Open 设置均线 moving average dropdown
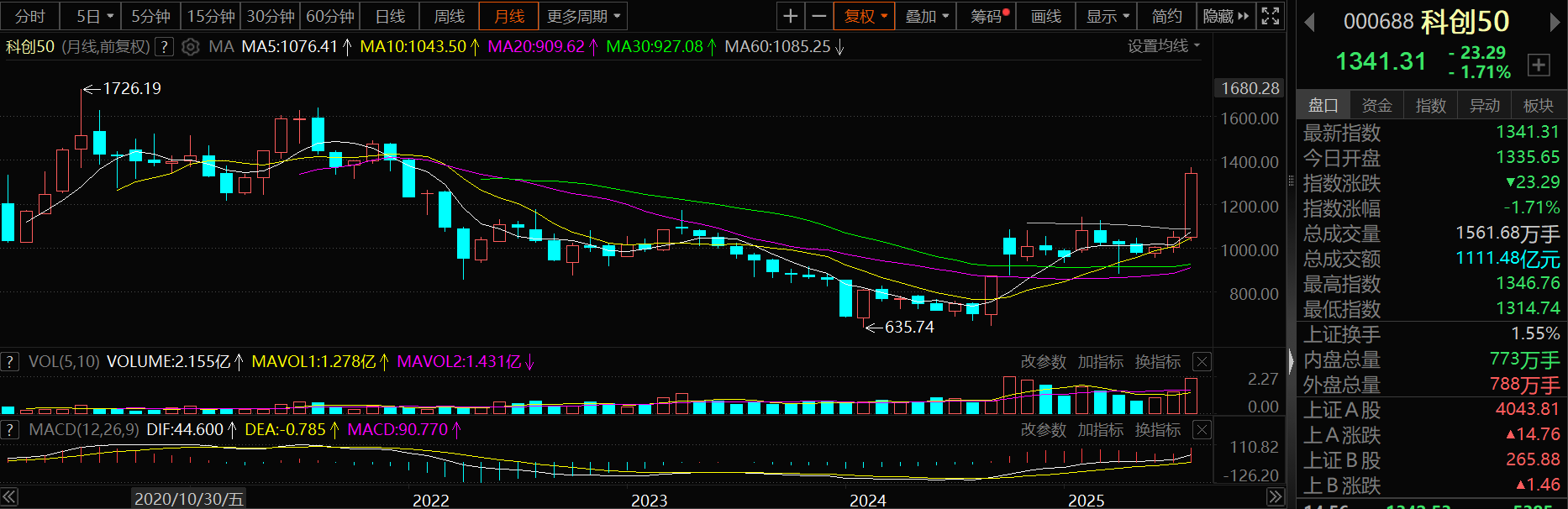The image size is (1568, 509). point(1163,46)
